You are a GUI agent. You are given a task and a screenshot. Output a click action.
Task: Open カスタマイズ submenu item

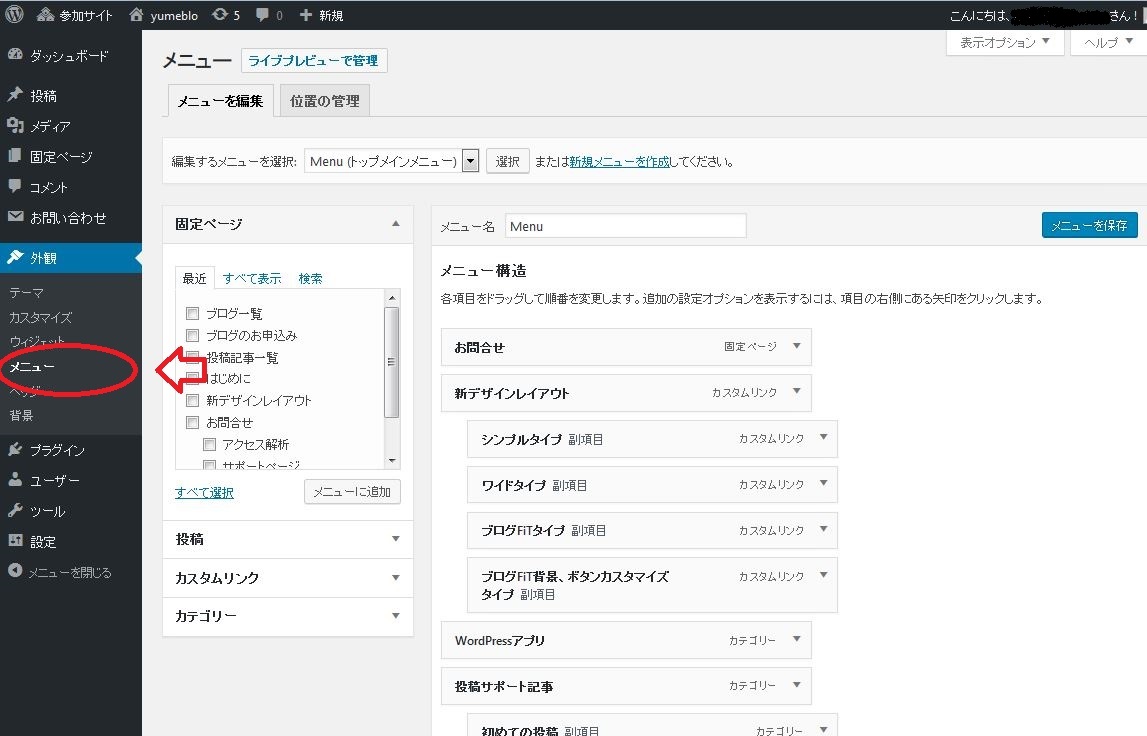[x=40, y=318]
